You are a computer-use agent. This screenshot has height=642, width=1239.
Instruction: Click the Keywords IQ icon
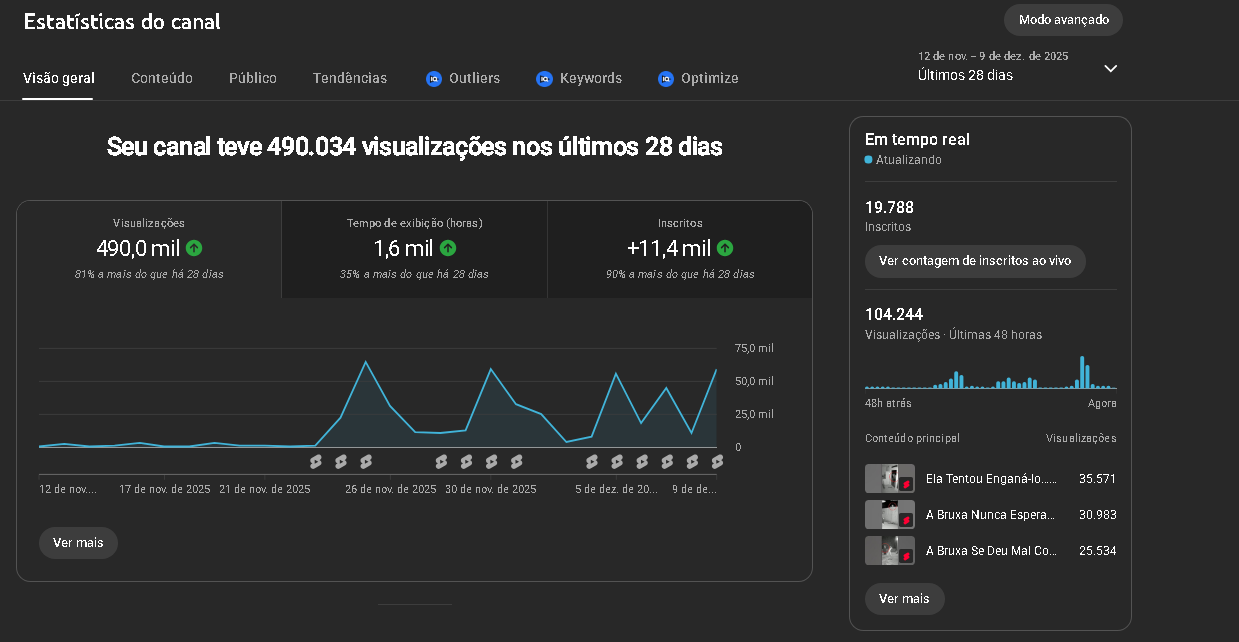[544, 79]
